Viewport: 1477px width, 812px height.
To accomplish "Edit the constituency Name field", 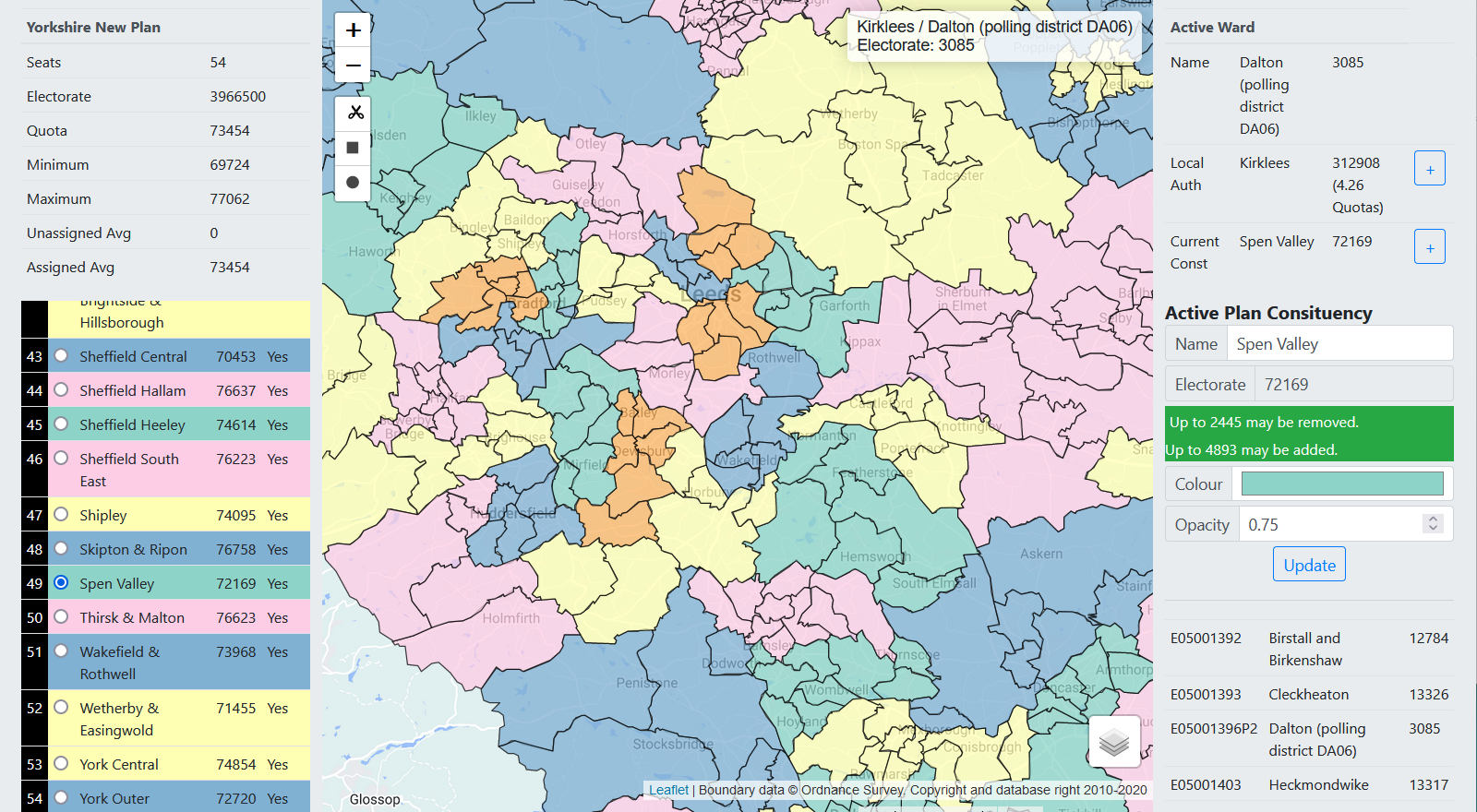I will pos(1339,344).
